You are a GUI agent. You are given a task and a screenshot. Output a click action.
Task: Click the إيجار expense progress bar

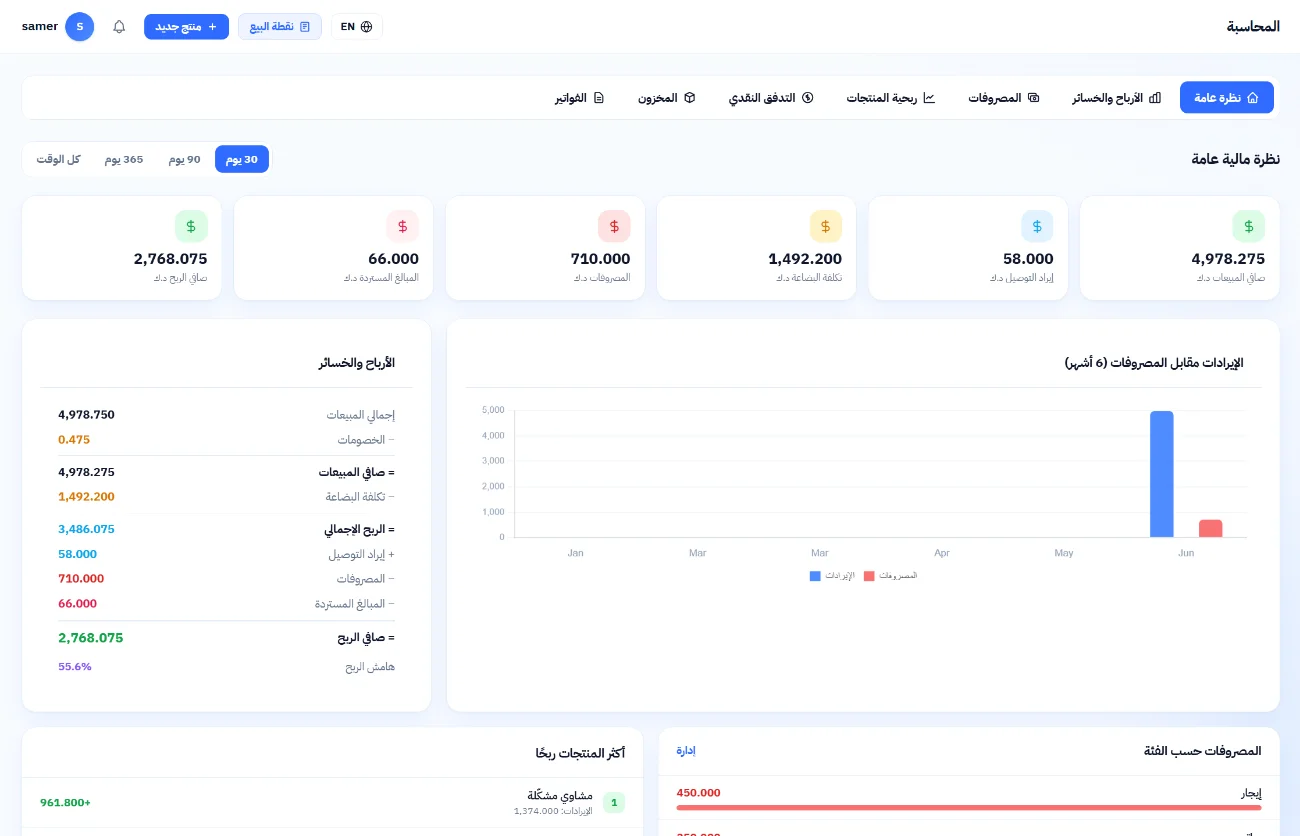tap(969, 807)
